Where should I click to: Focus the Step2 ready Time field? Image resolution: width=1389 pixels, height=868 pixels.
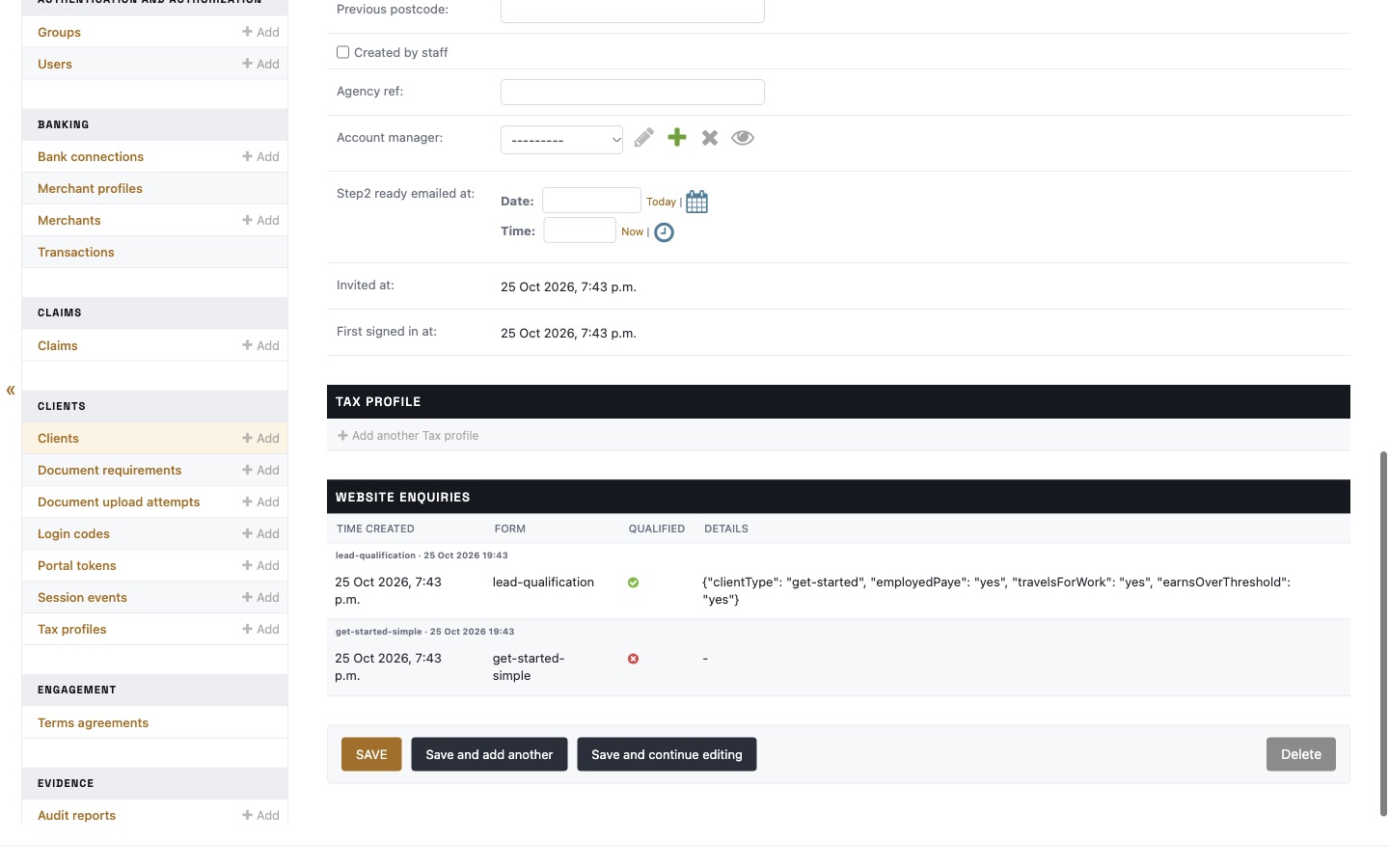(x=580, y=231)
